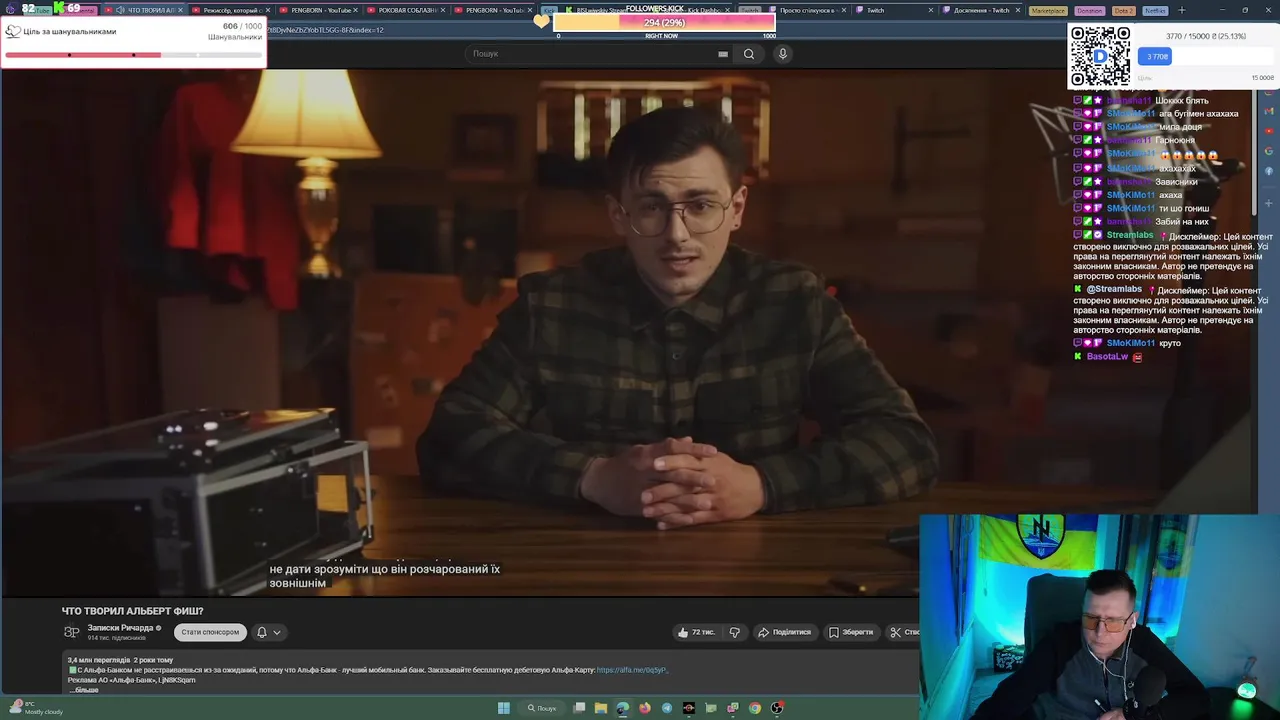
Task: Switch to the Режиссёр, который tab
Action: pyautogui.click(x=229, y=10)
